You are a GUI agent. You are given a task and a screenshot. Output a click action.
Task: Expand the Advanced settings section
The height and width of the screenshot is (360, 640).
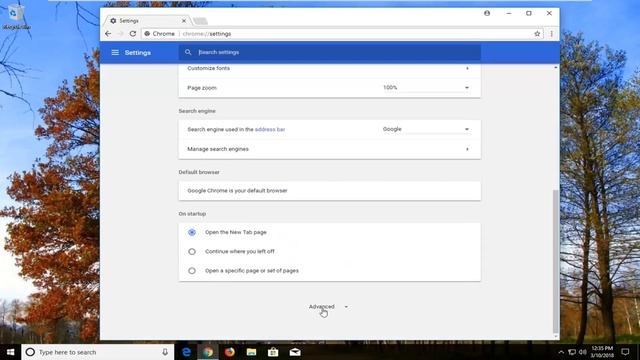[x=329, y=307]
